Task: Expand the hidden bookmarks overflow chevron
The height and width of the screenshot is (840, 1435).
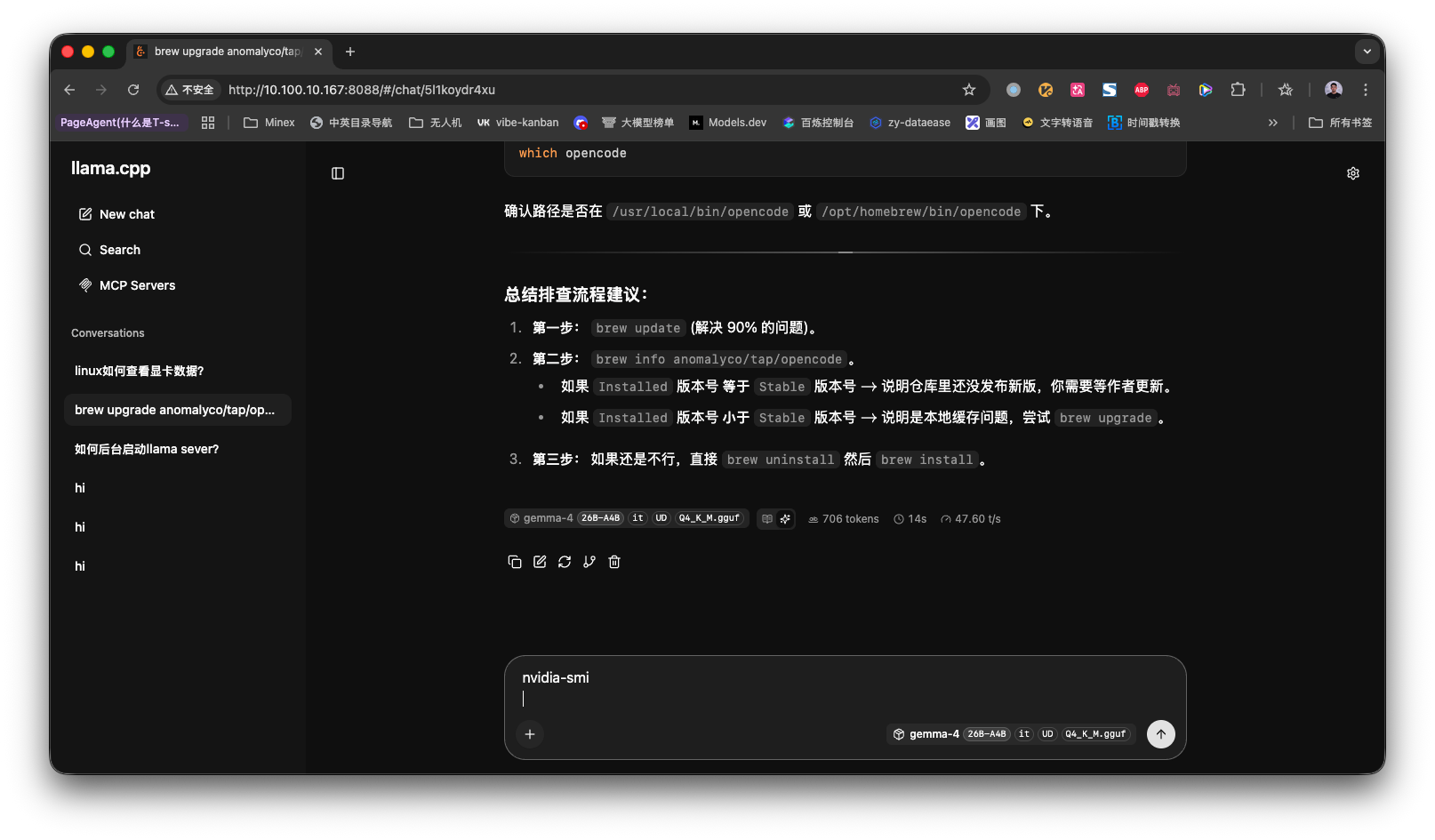Action: 1272,123
